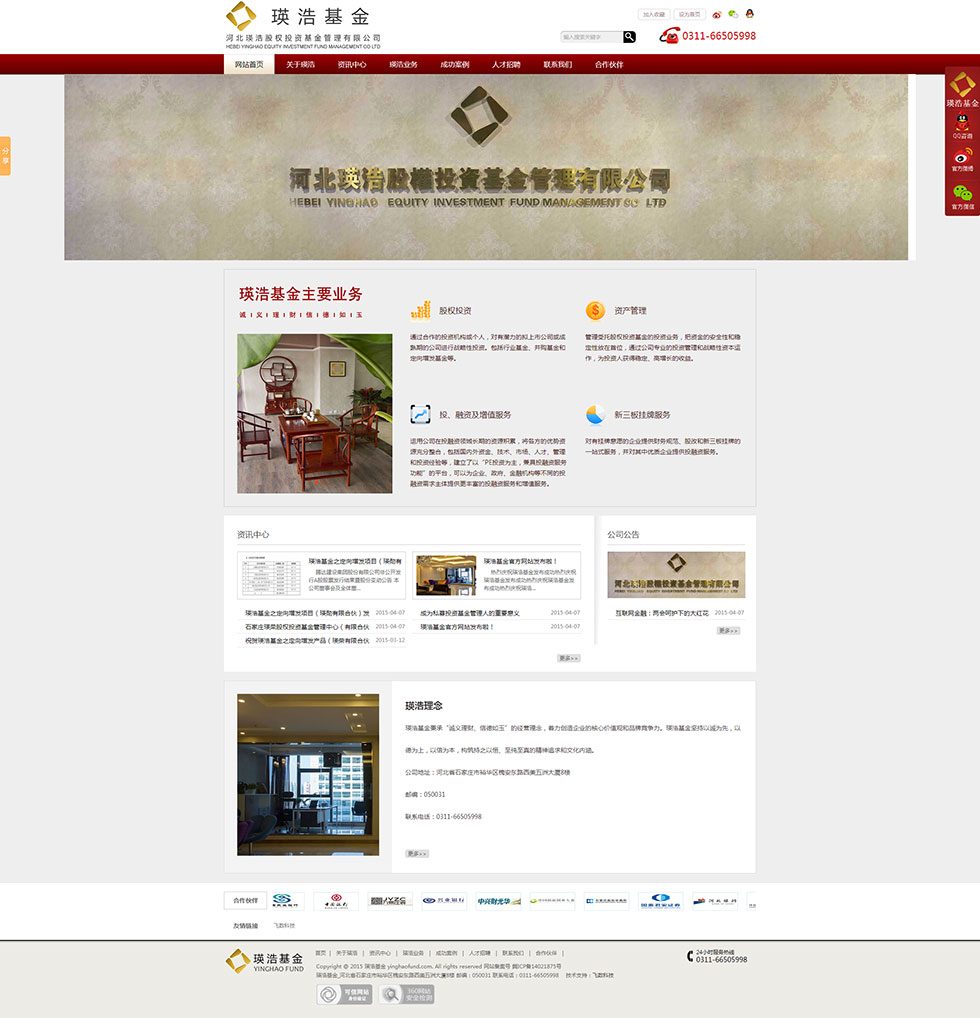Open the 瑛浩基金官方网站发布啦！ list link
The width and height of the screenshot is (980, 1018).
coord(457,627)
